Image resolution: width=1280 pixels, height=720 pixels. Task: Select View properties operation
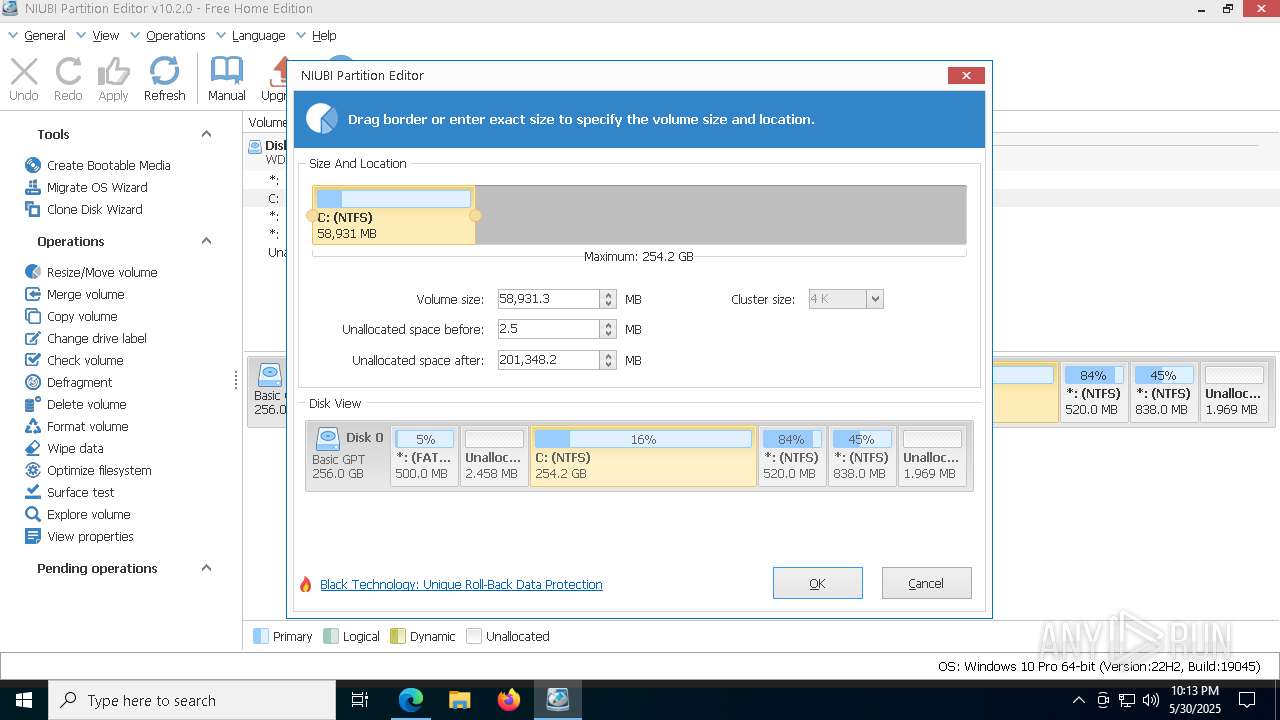pyautogui.click(x=79, y=536)
